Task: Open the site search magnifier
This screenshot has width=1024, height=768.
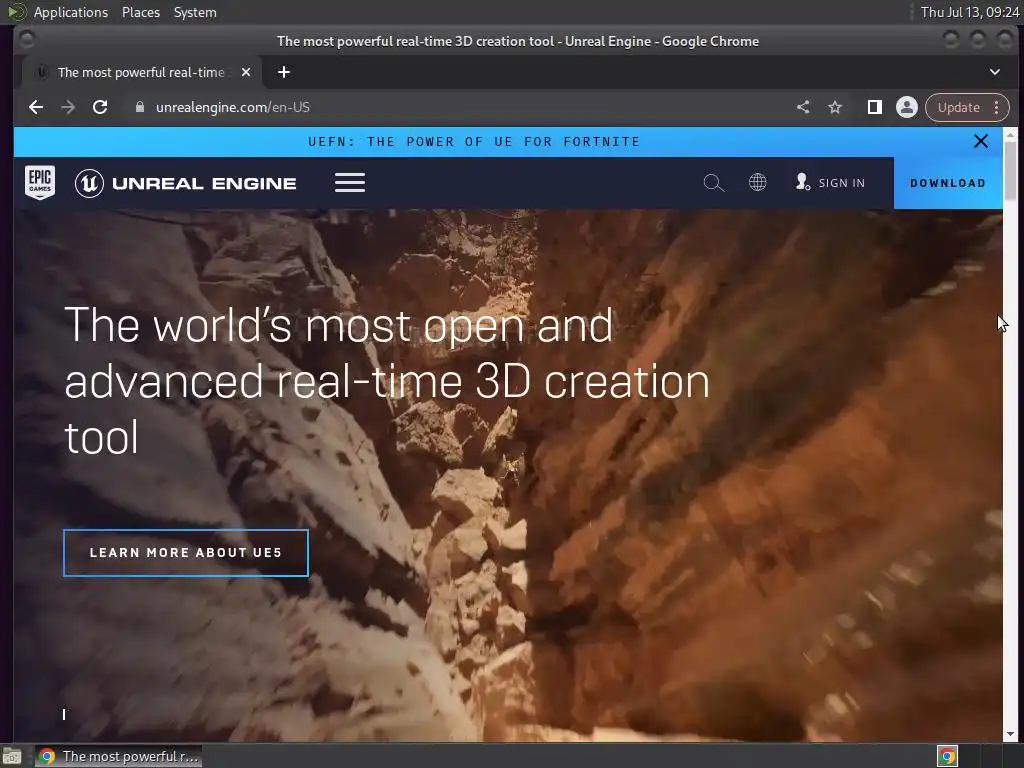Action: (x=713, y=183)
